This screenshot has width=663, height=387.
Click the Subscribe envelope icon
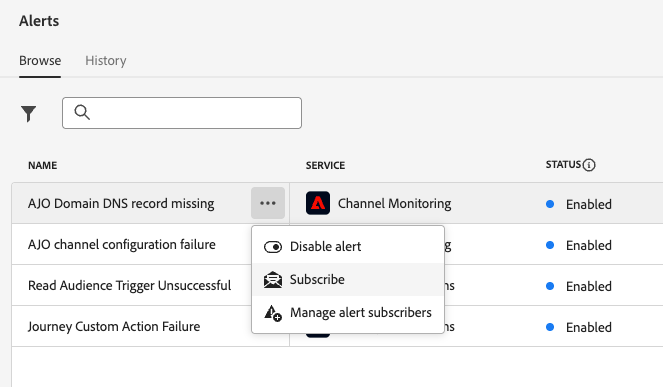click(273, 280)
